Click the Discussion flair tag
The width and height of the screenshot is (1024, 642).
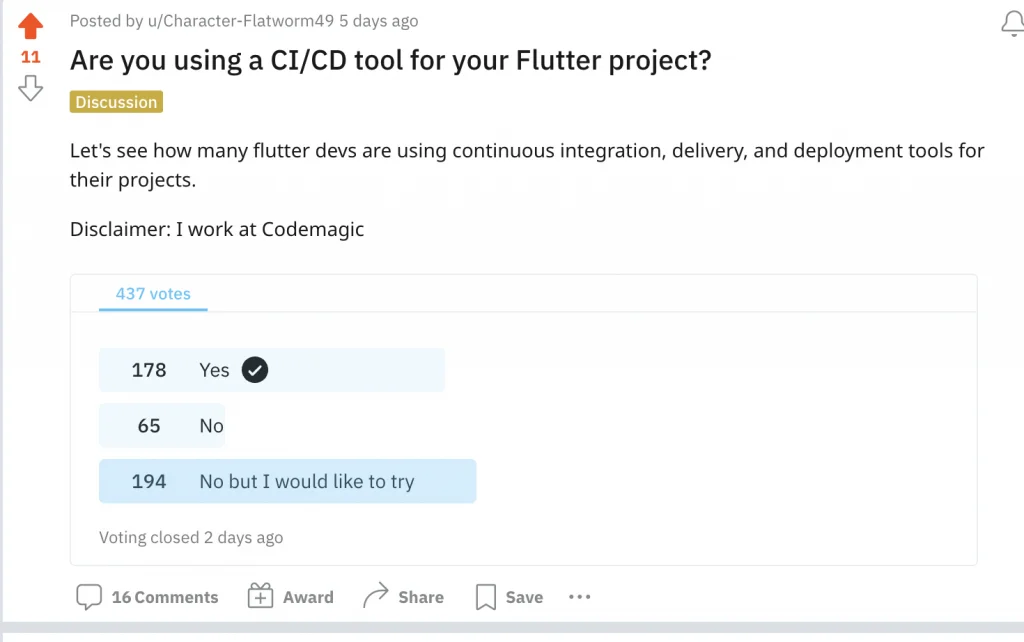coord(116,102)
